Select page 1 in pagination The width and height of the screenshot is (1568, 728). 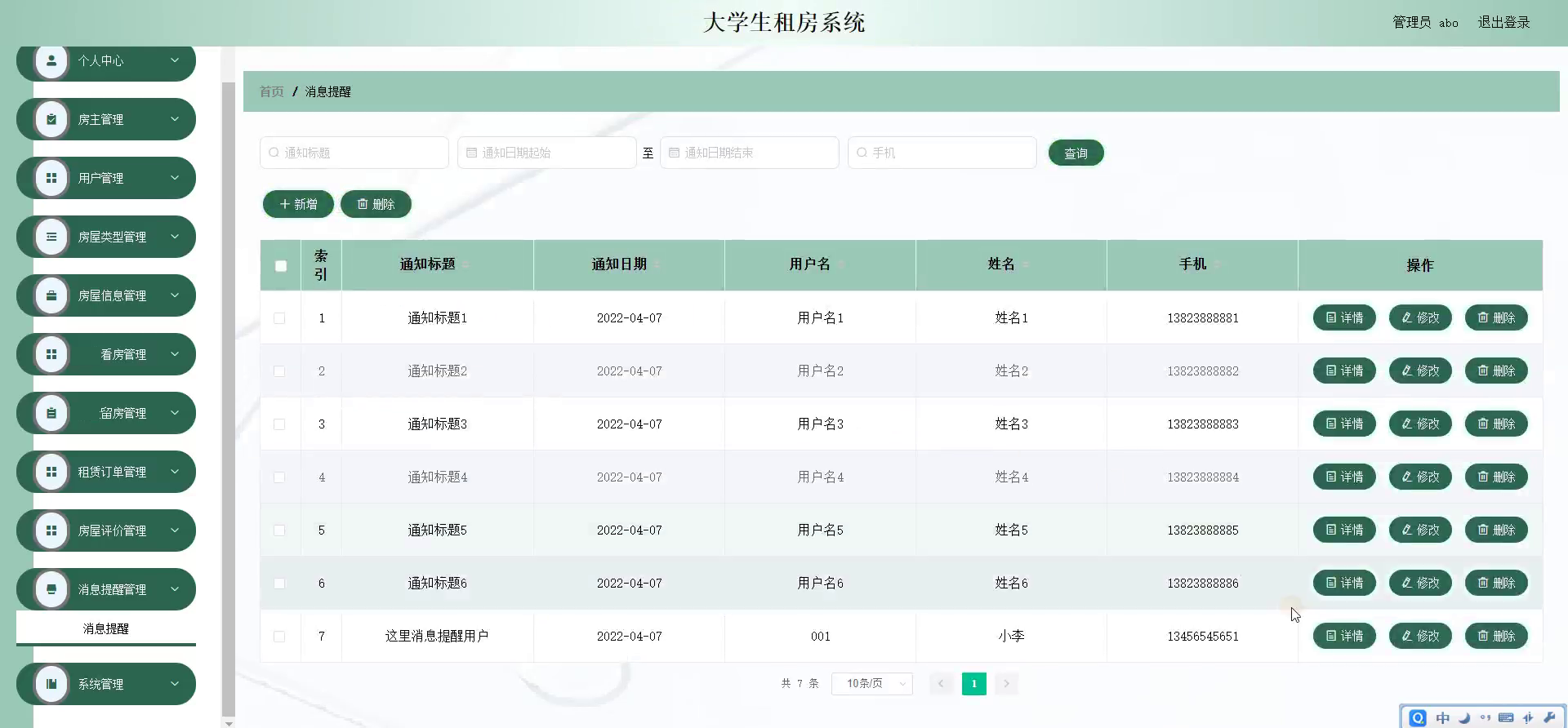click(973, 684)
